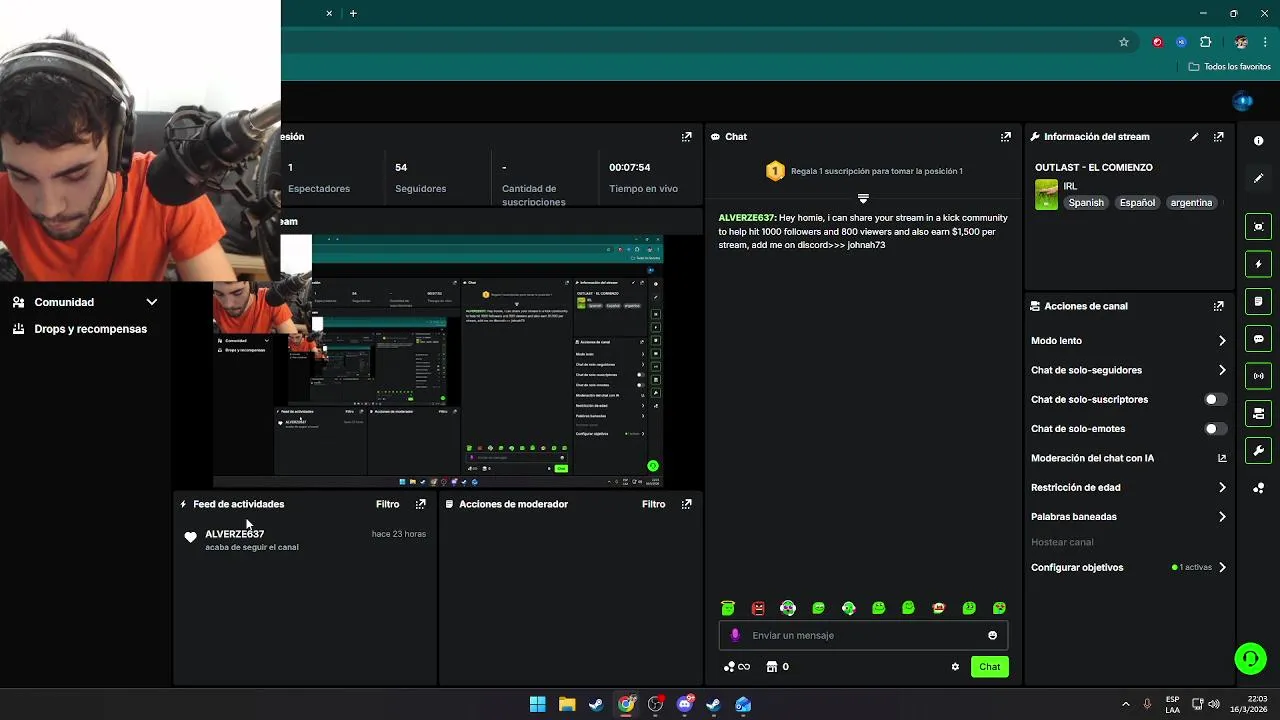This screenshot has height=720, width=1280.
Task: Edit stream info with pencil icon in panel header
Action: [1194, 137]
